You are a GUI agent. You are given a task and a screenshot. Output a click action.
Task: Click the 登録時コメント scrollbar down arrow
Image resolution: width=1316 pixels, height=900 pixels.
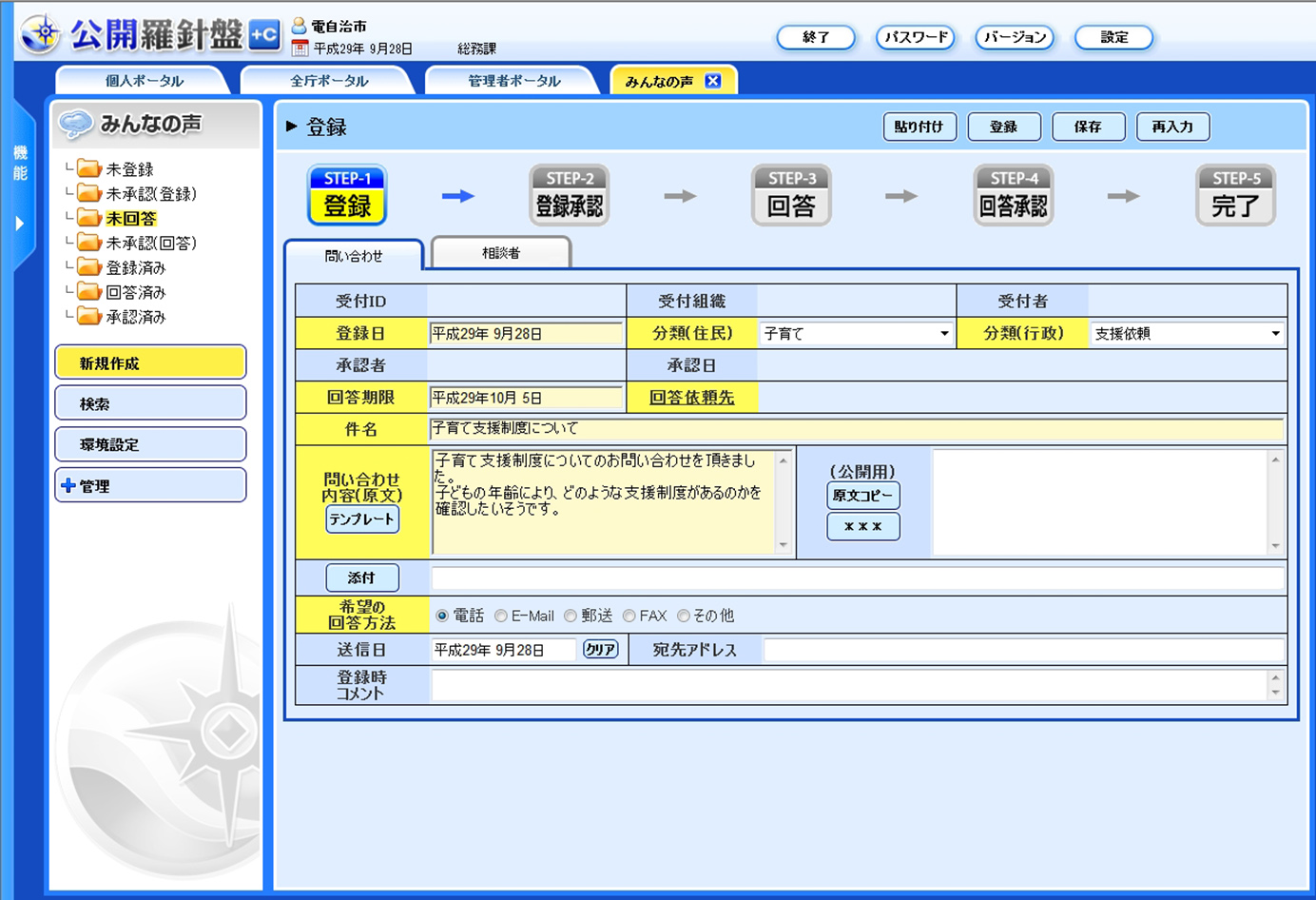click(x=1276, y=693)
